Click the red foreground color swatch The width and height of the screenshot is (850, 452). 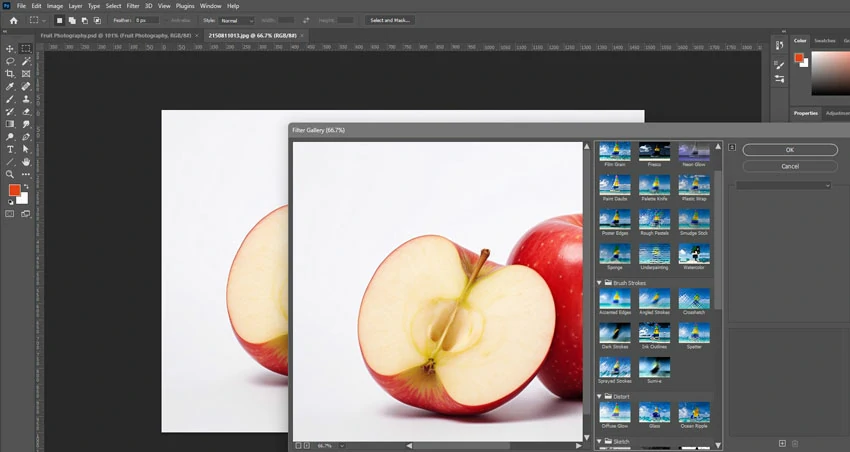pos(15,190)
